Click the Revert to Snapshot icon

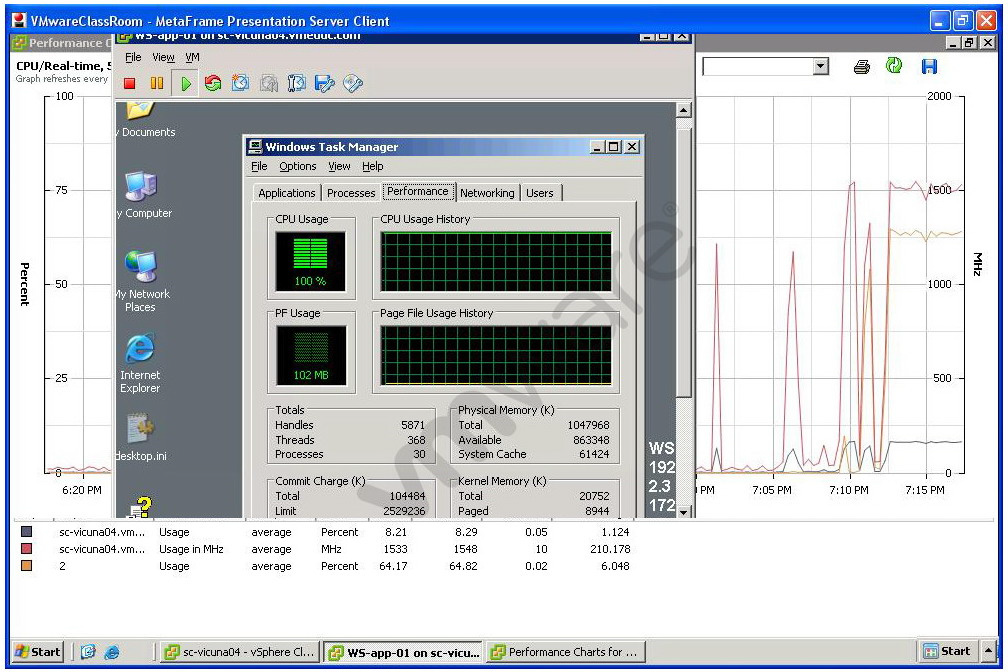pos(269,84)
